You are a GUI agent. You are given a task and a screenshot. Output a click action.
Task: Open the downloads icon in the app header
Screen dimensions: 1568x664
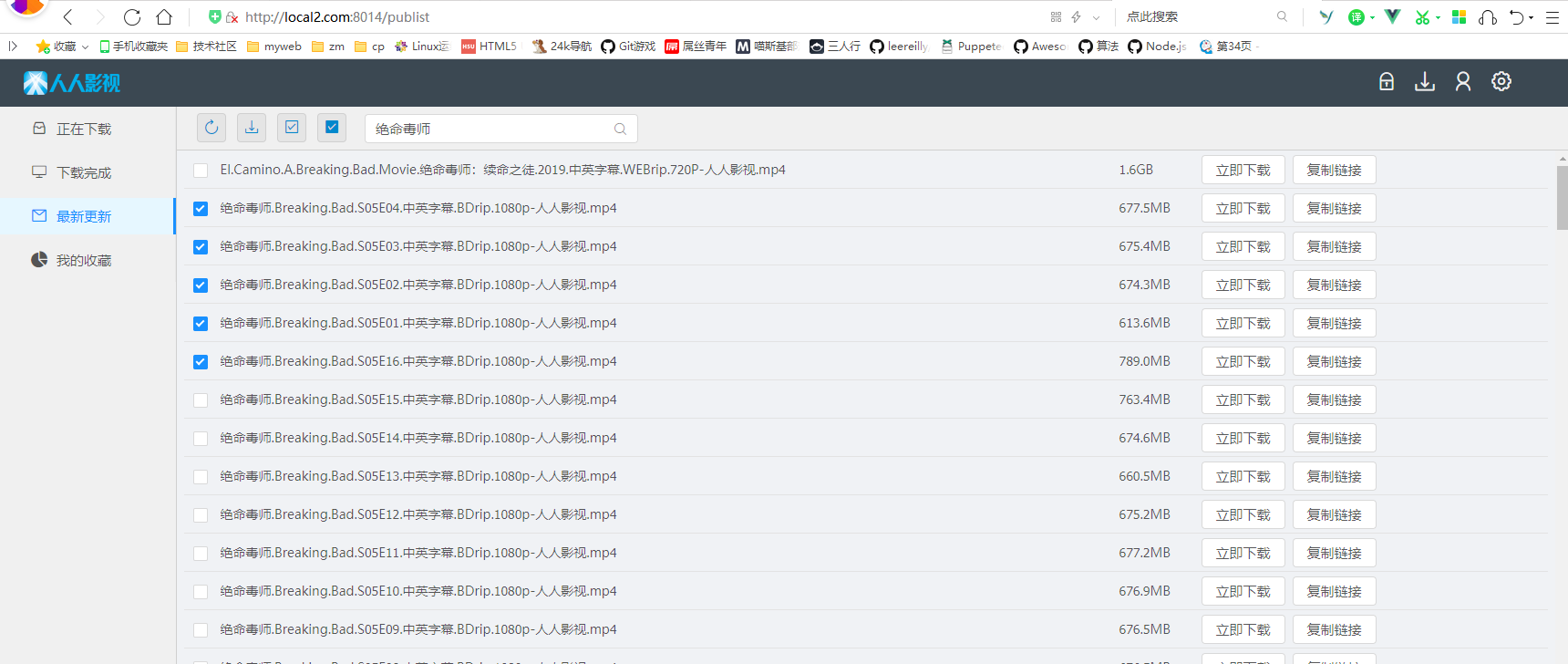coord(1425,82)
